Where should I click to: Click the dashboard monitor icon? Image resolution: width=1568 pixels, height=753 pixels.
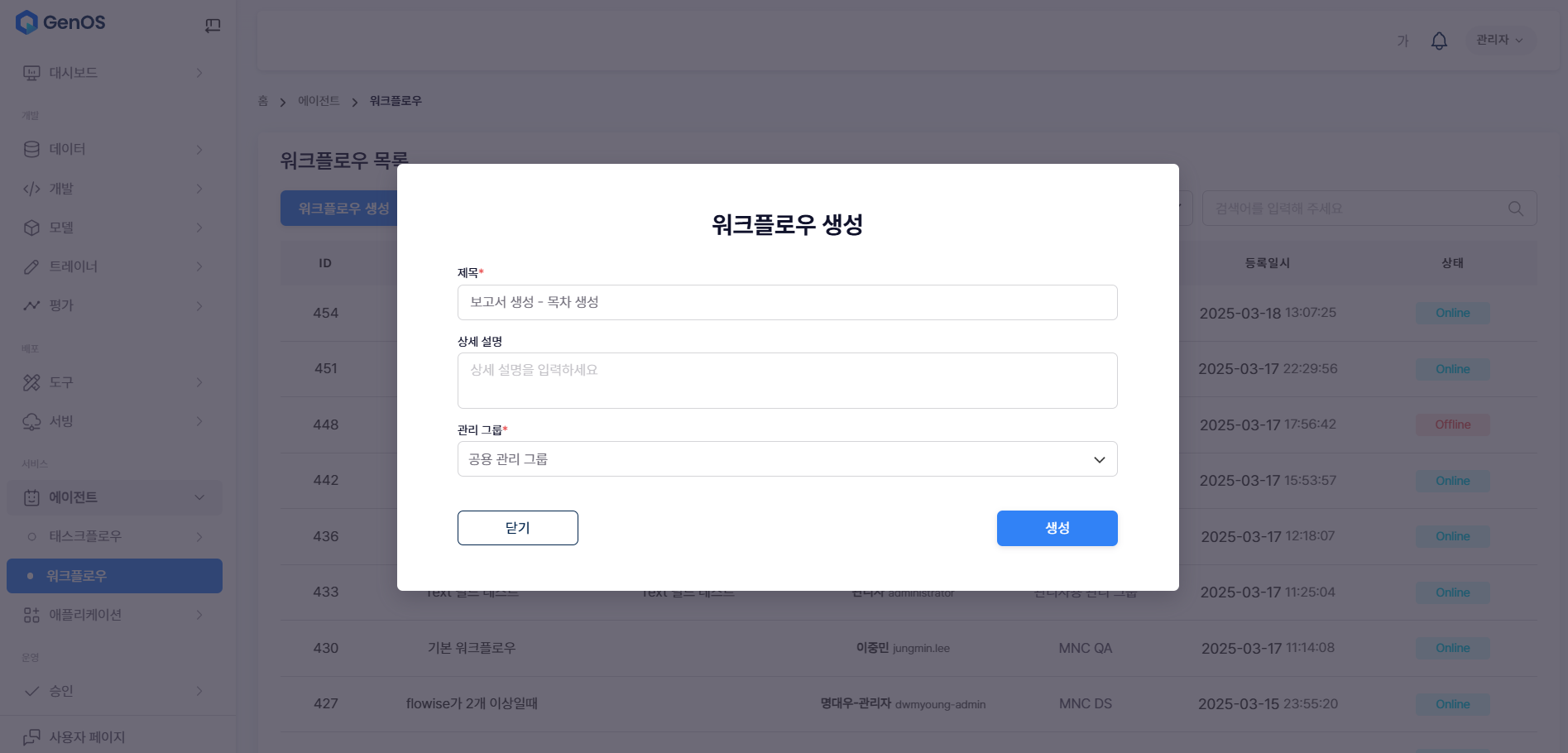[31, 73]
